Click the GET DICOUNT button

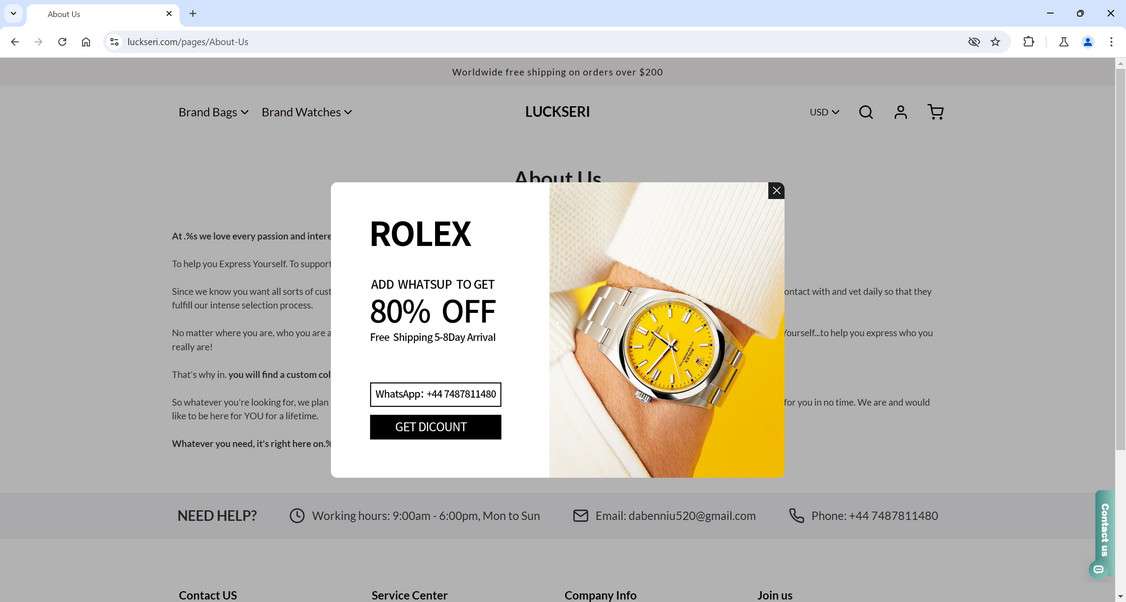pyautogui.click(x=435, y=427)
